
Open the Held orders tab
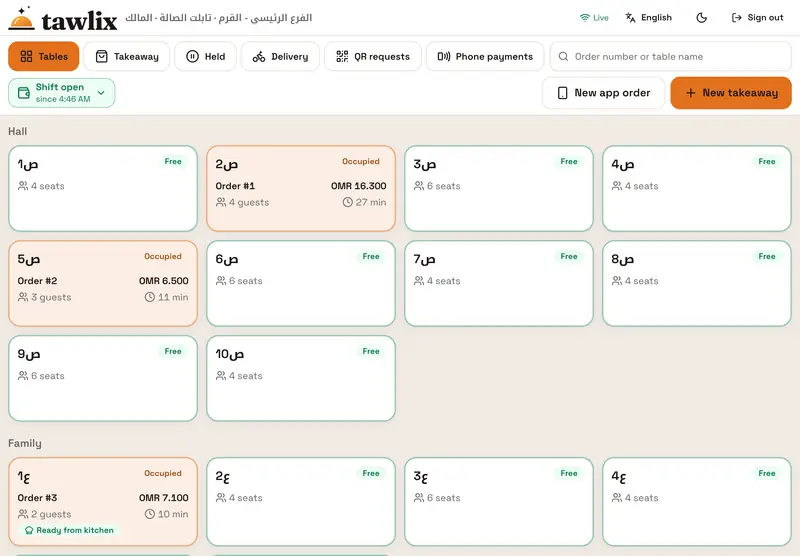coord(205,56)
